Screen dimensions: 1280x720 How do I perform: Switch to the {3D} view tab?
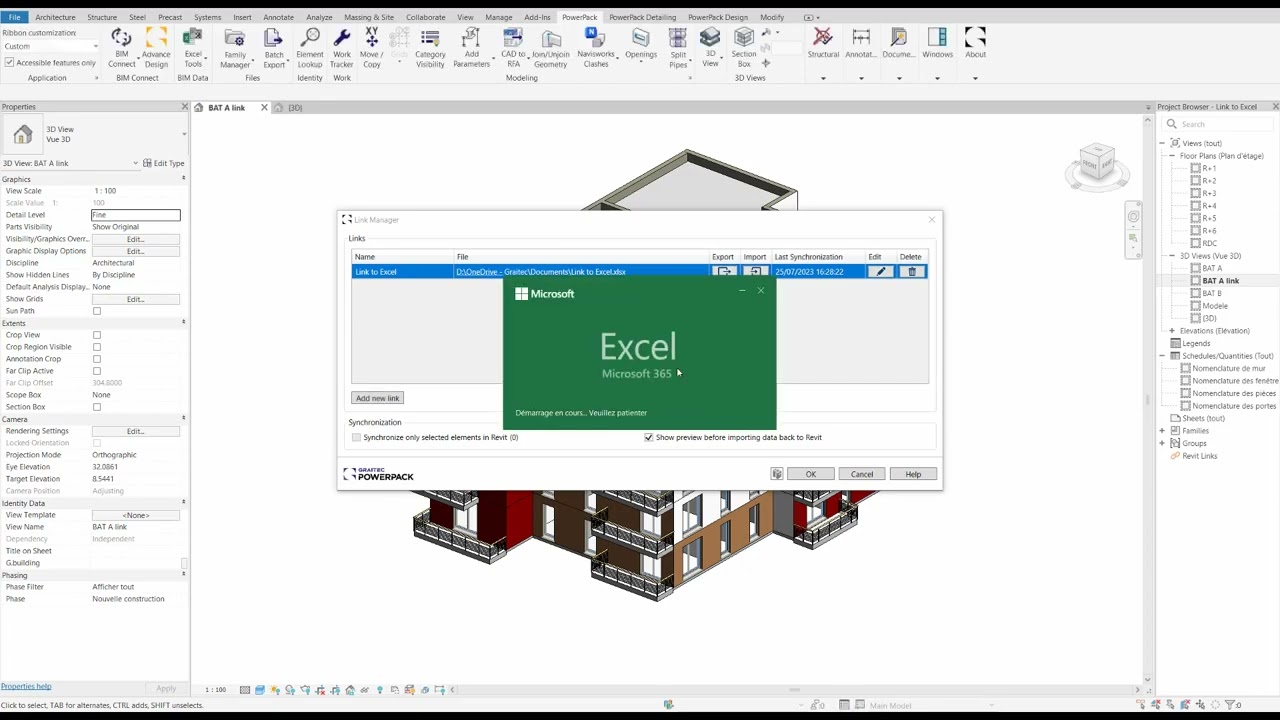point(295,107)
